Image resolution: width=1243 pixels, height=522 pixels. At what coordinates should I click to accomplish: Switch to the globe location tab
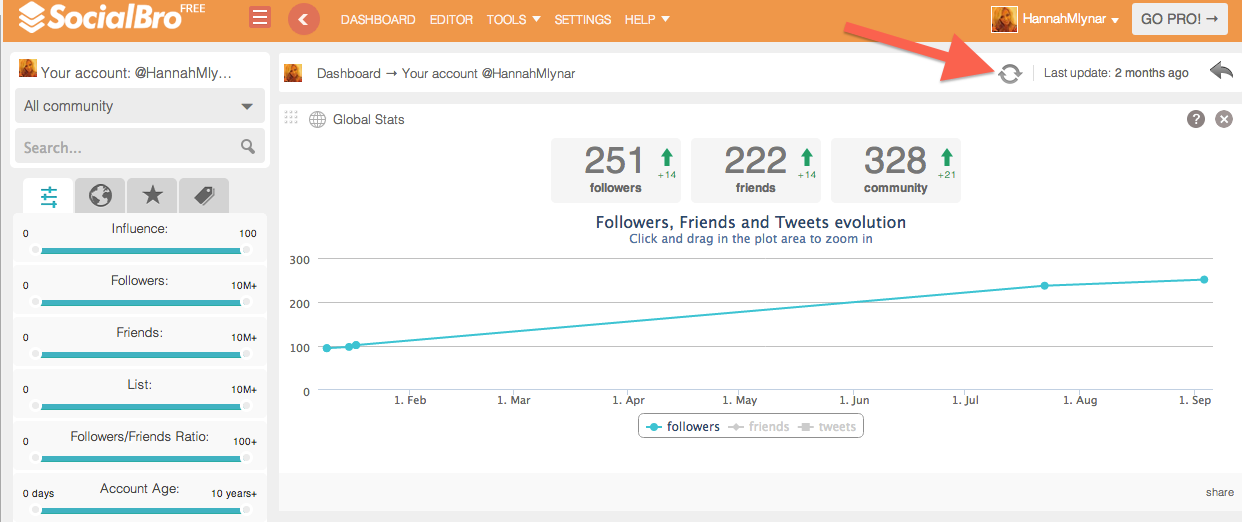(x=100, y=195)
